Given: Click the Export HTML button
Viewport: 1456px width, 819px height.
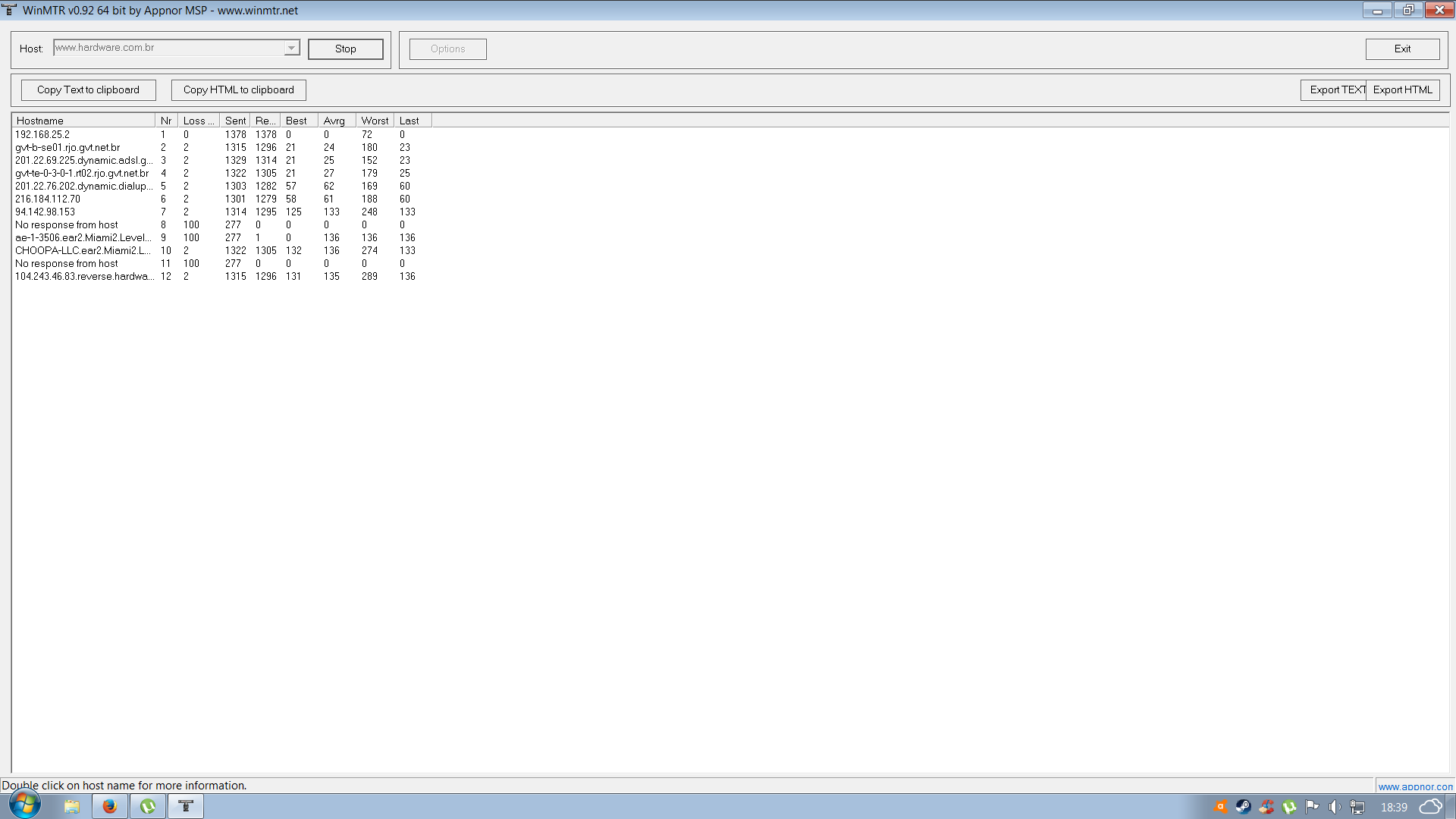Looking at the screenshot, I should coord(1403,89).
